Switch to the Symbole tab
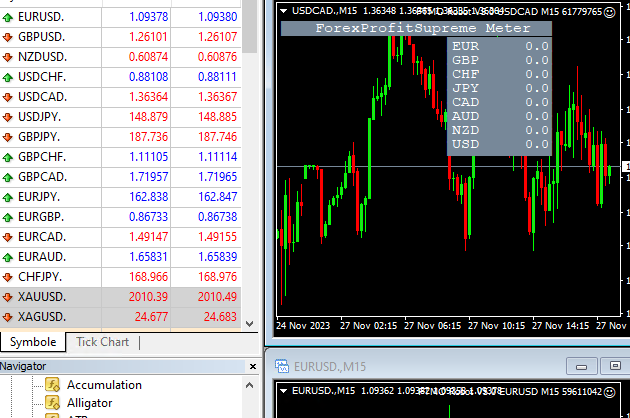Image resolution: width=630 pixels, height=418 pixels. [33, 342]
